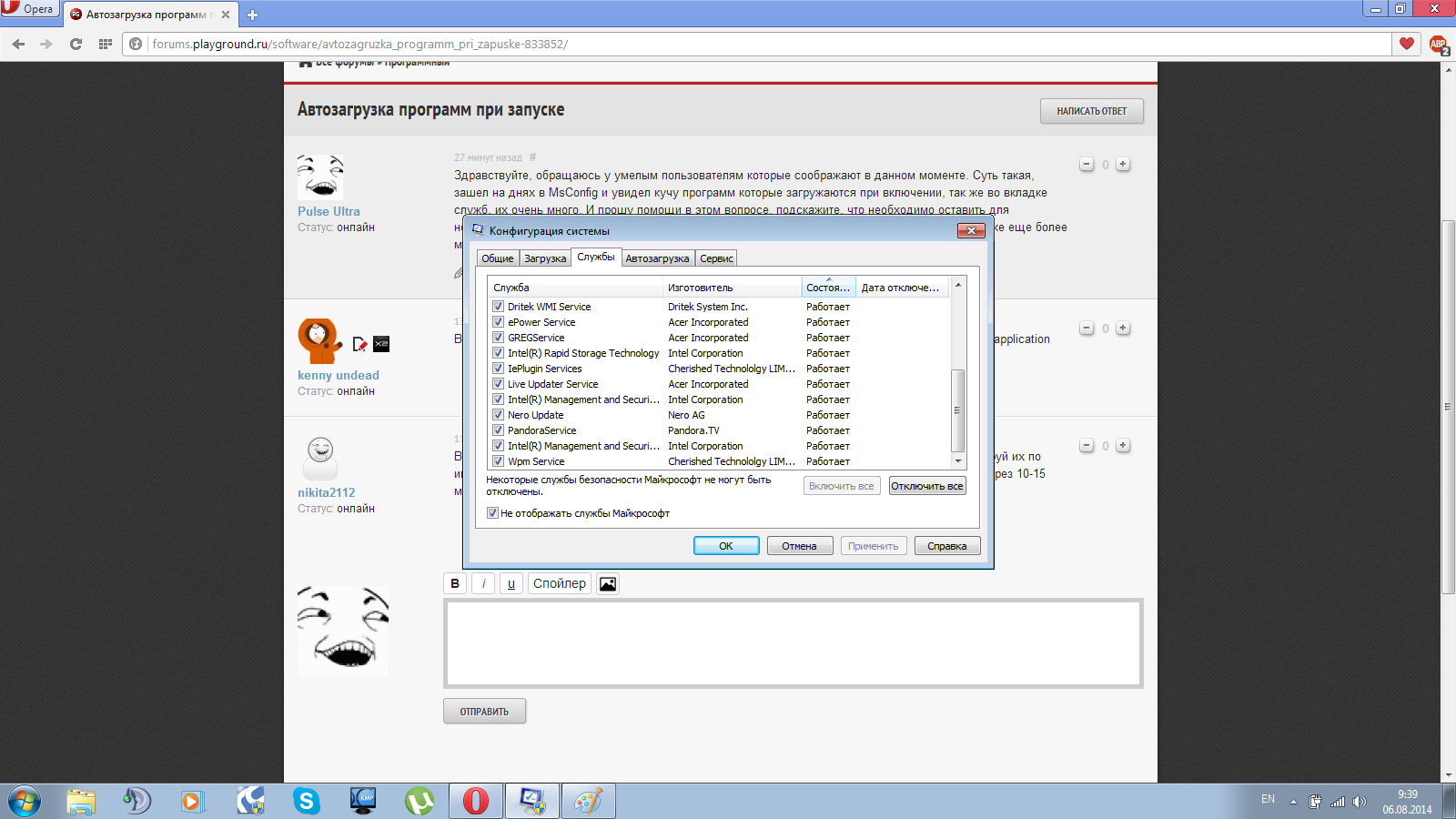Vote up Pulse Ultra's post

[x=1123, y=165]
